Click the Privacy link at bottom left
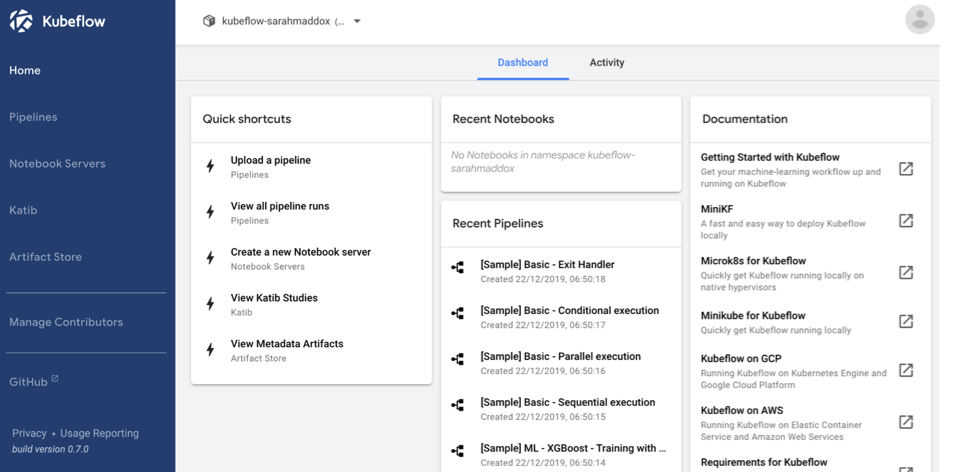Viewport: 975px width, 472px height. coord(29,433)
